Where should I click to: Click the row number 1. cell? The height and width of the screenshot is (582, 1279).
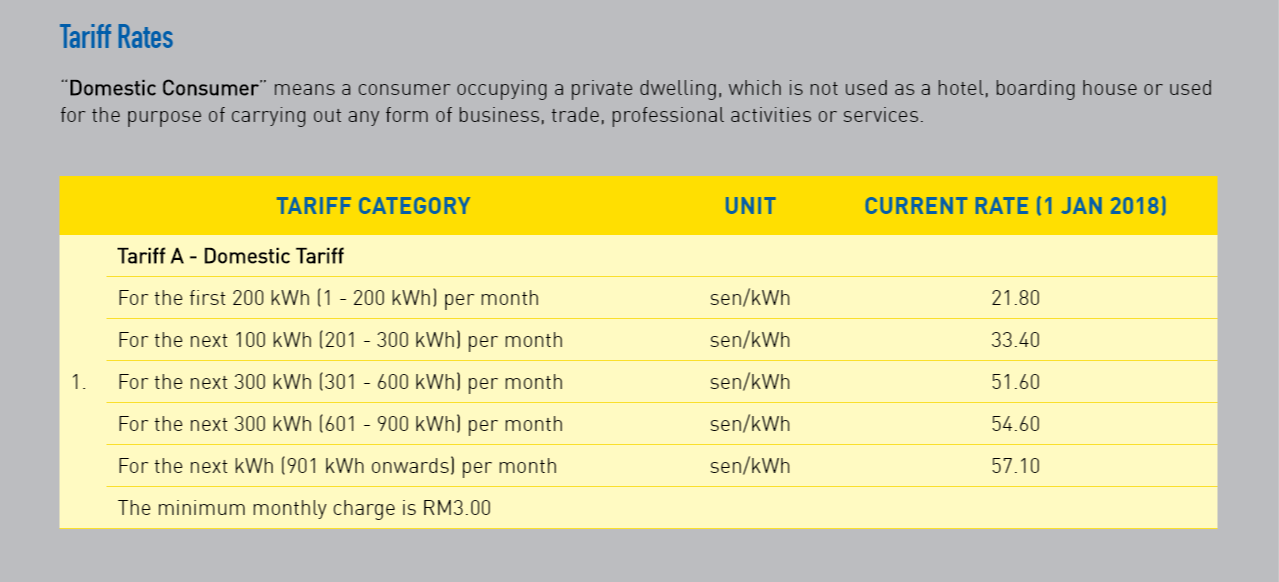(80, 382)
